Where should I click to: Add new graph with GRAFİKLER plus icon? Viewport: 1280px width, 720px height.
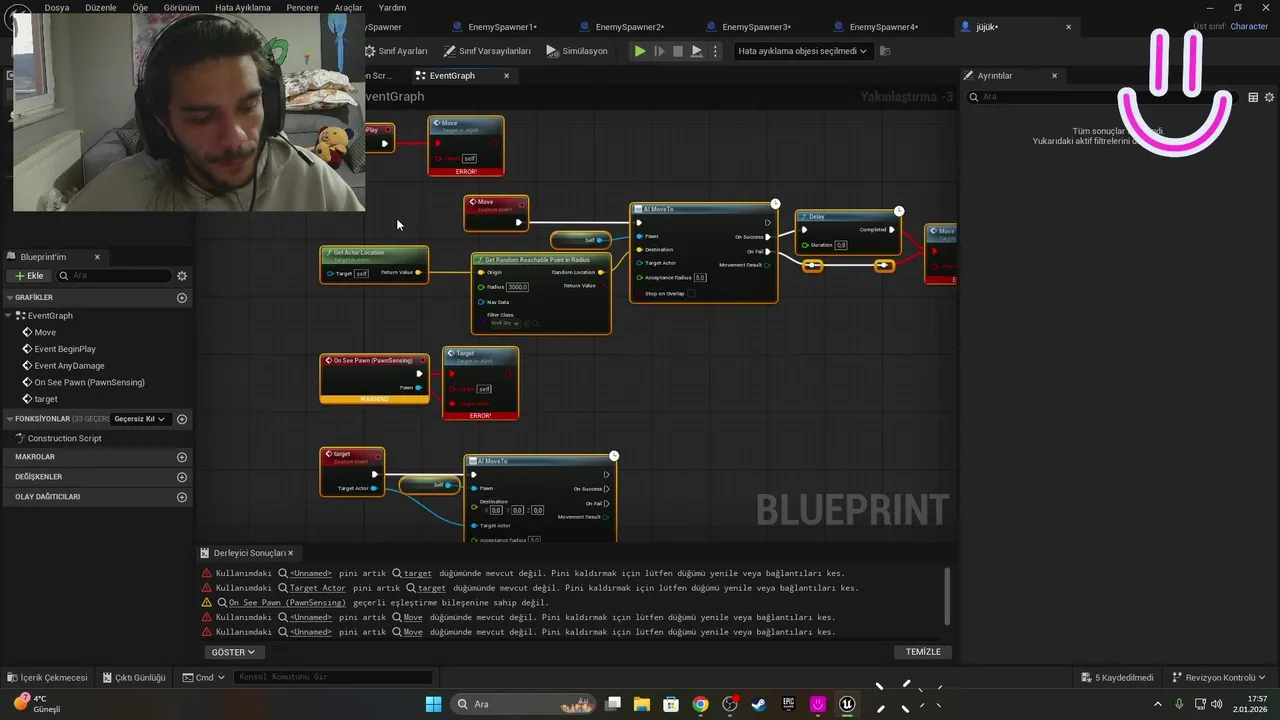pos(182,298)
